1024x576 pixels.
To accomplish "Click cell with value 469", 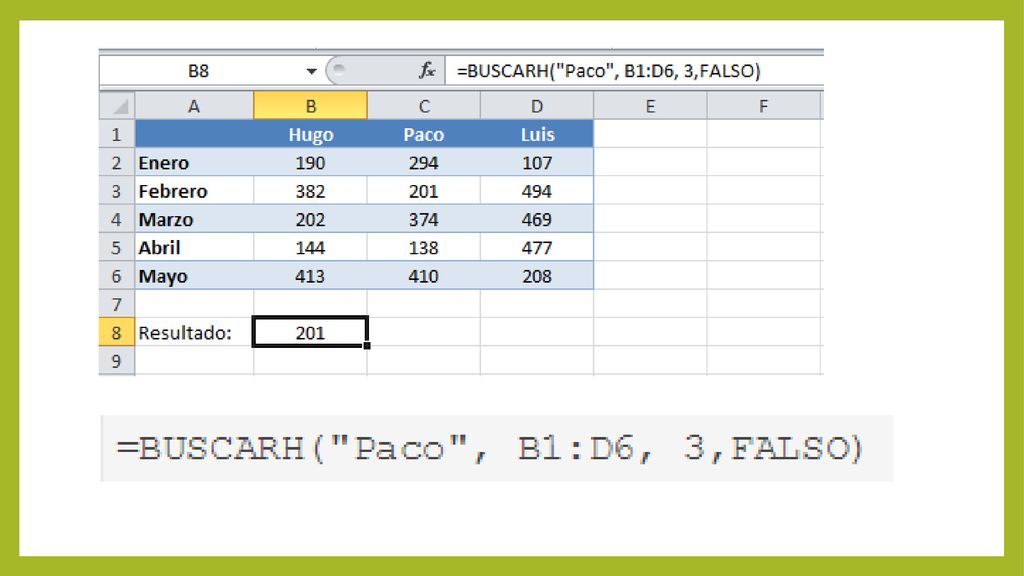I will [537, 219].
